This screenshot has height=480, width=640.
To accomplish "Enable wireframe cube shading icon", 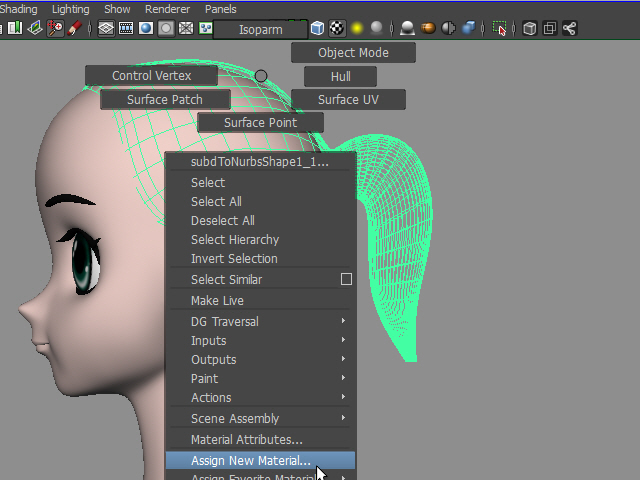I will tap(317, 29).
